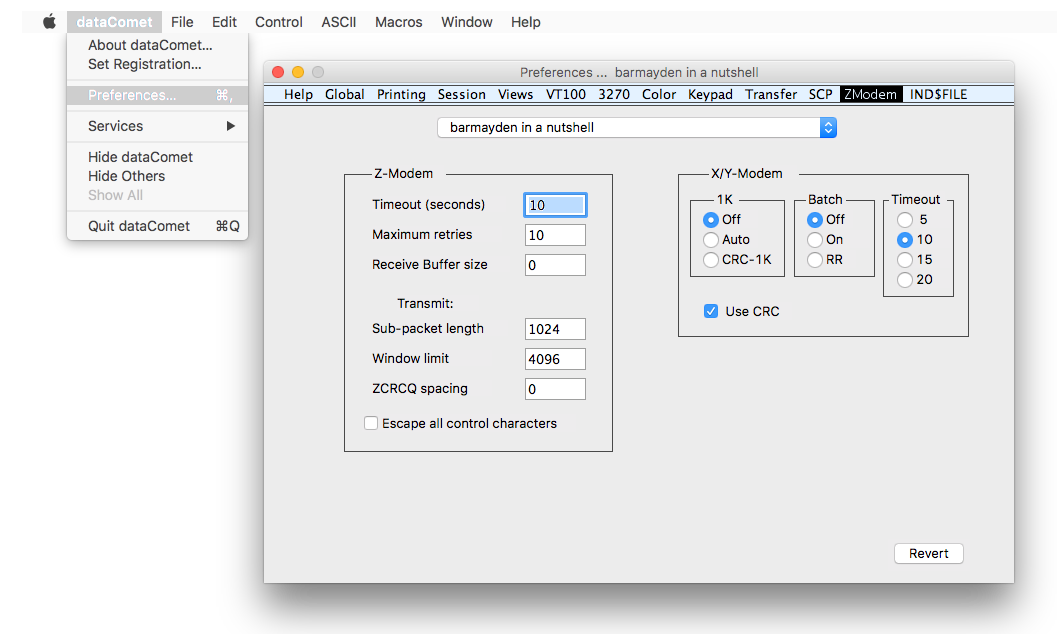Click the Revert button
This screenshot has height=634, width=1057.
[928, 553]
